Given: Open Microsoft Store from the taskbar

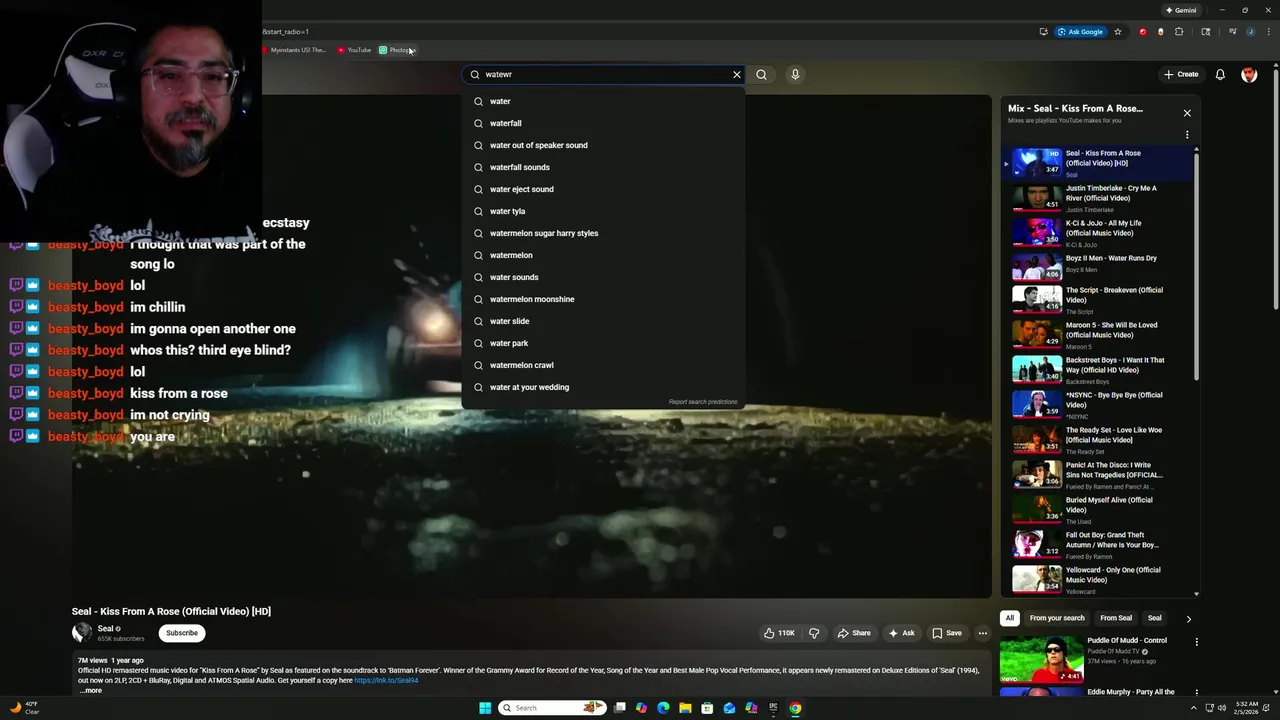Looking at the screenshot, I should pyautogui.click(x=707, y=708).
